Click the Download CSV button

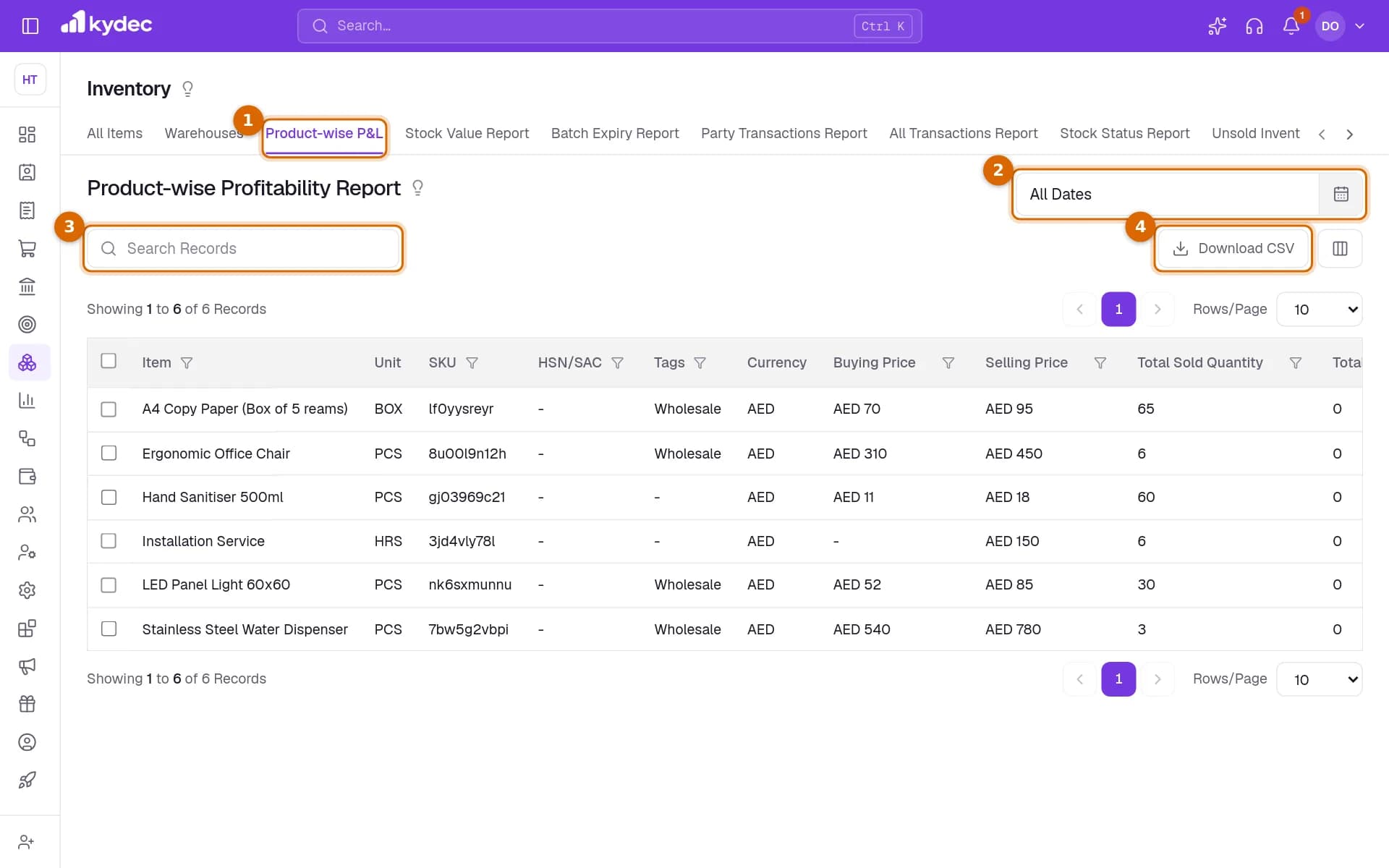coord(1233,249)
